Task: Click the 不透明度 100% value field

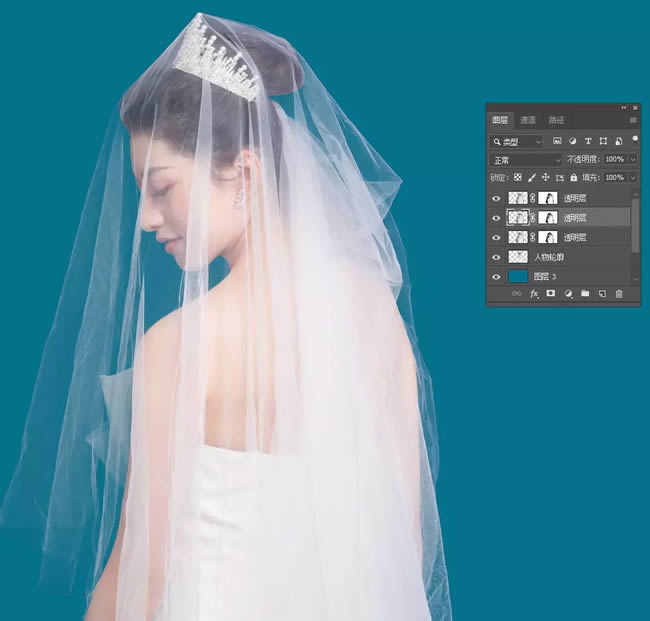Action: (615, 159)
